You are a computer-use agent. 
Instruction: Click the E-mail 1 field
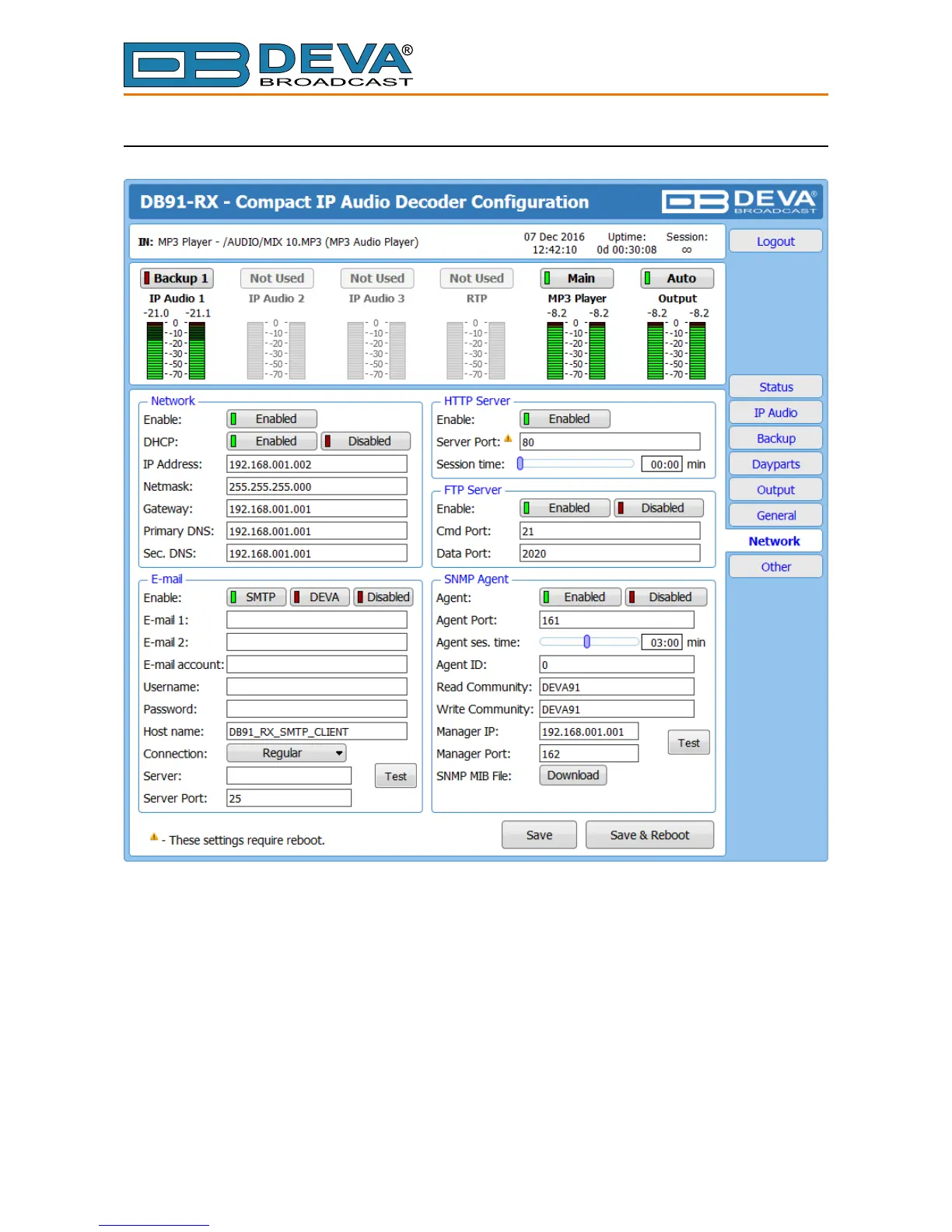point(317,620)
